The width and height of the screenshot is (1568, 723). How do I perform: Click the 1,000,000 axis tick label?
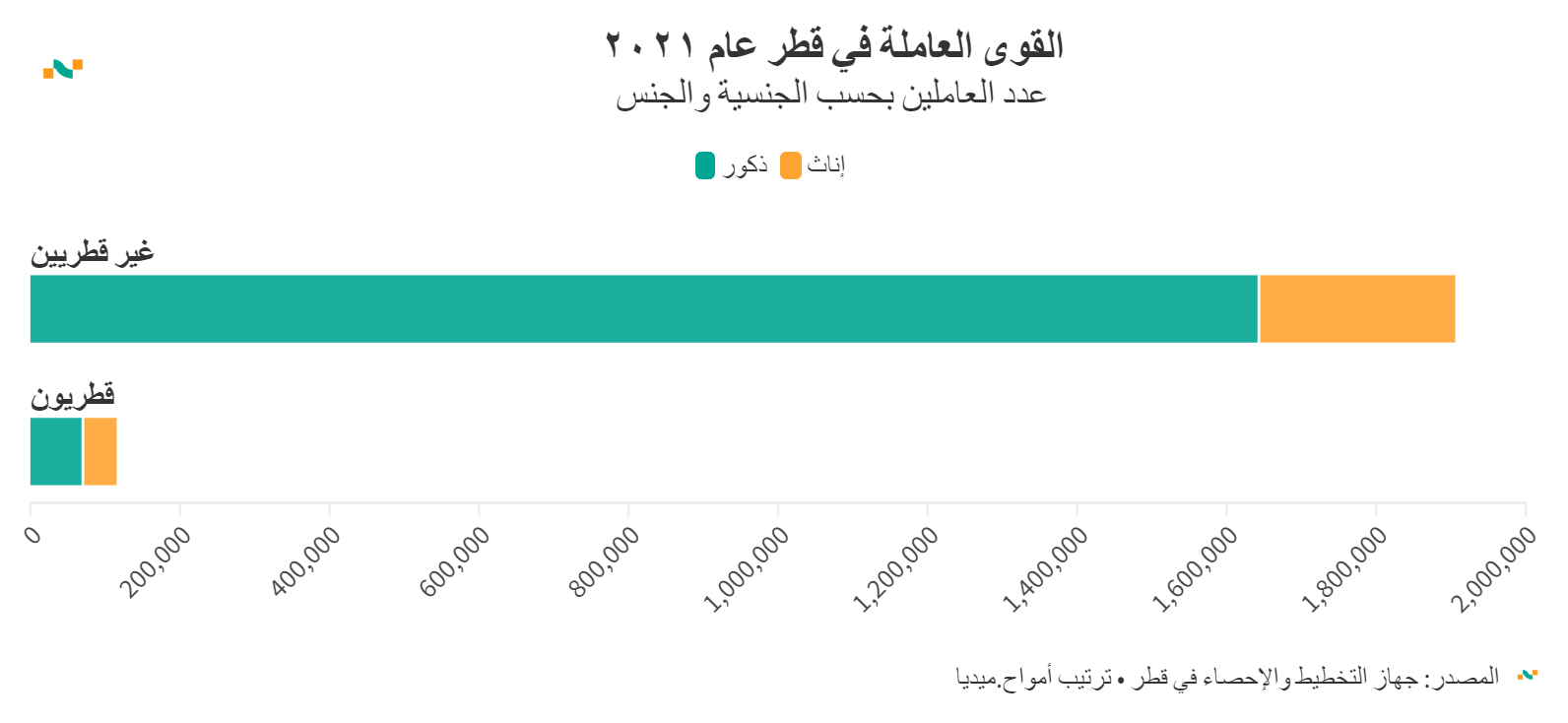pyautogui.click(x=750, y=568)
